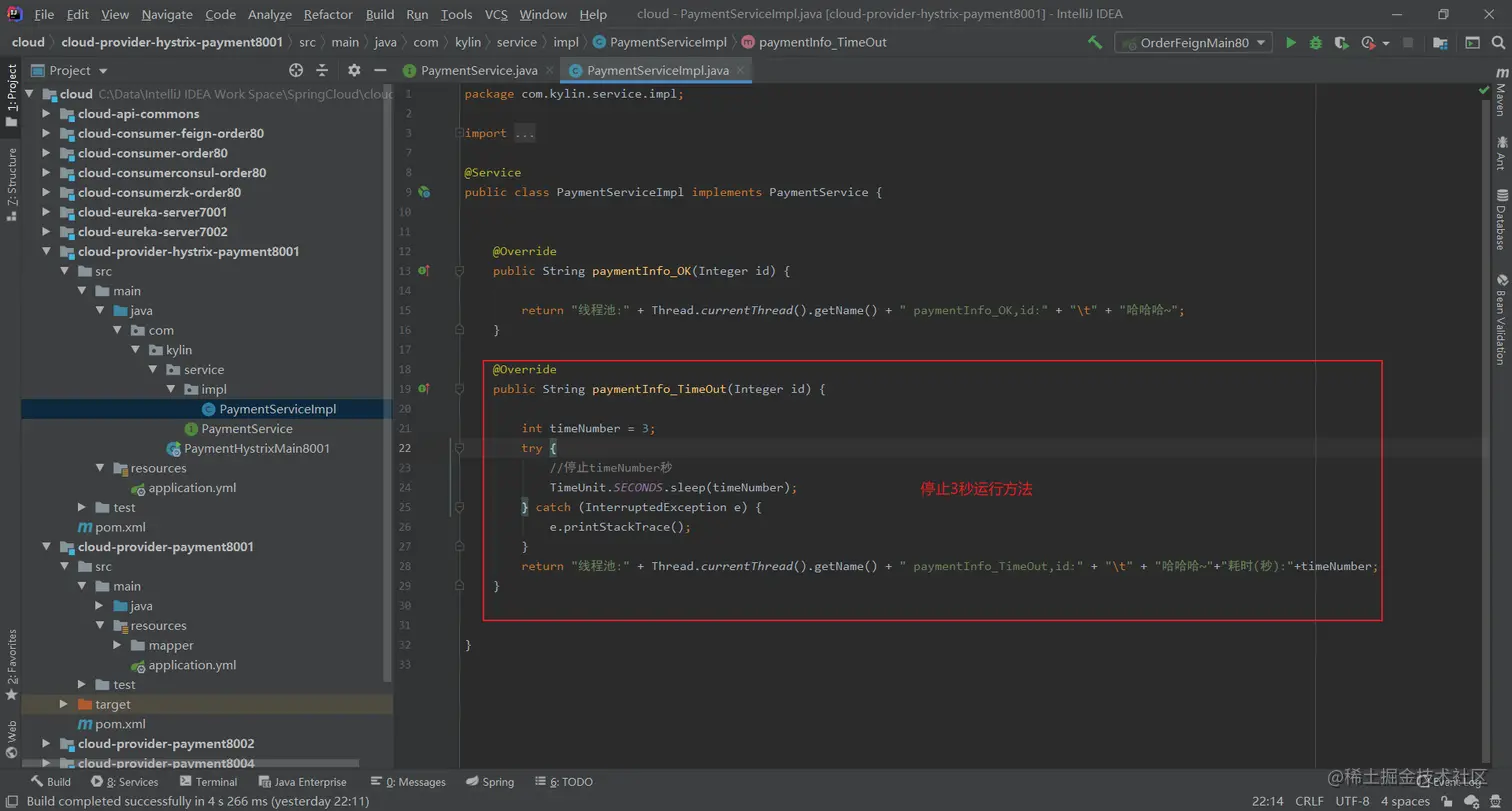Collapse all in Project panel

[322, 70]
